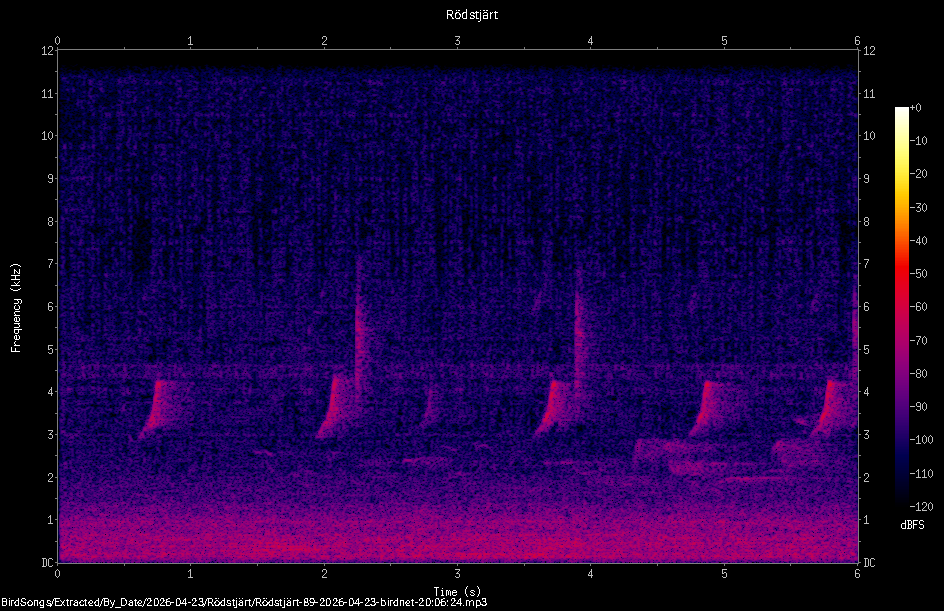Click the Time (s) axis label
This screenshot has height=611, width=944.
(457, 592)
